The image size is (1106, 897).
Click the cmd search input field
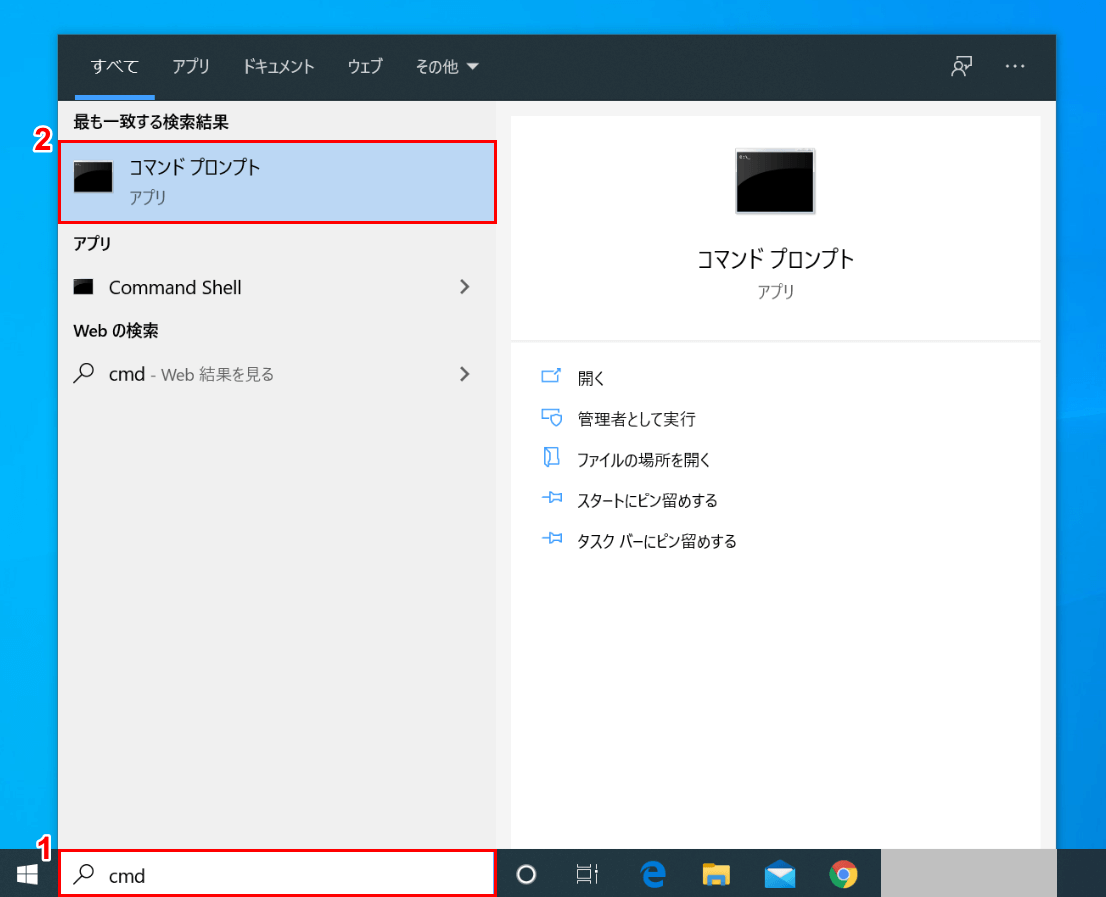(x=277, y=874)
